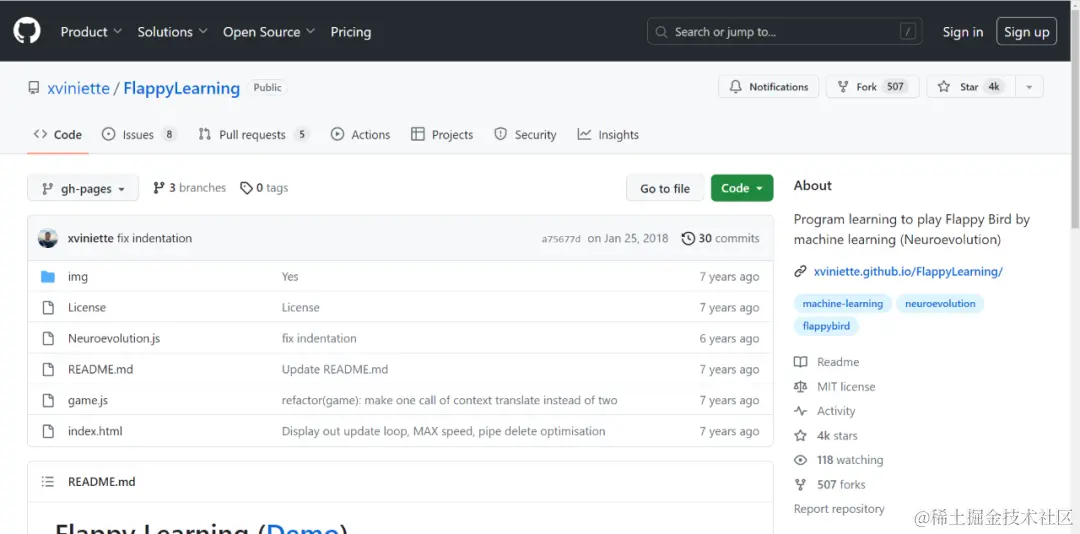The height and width of the screenshot is (534, 1080).
Task: Click the Sign up button
Action: (1026, 32)
